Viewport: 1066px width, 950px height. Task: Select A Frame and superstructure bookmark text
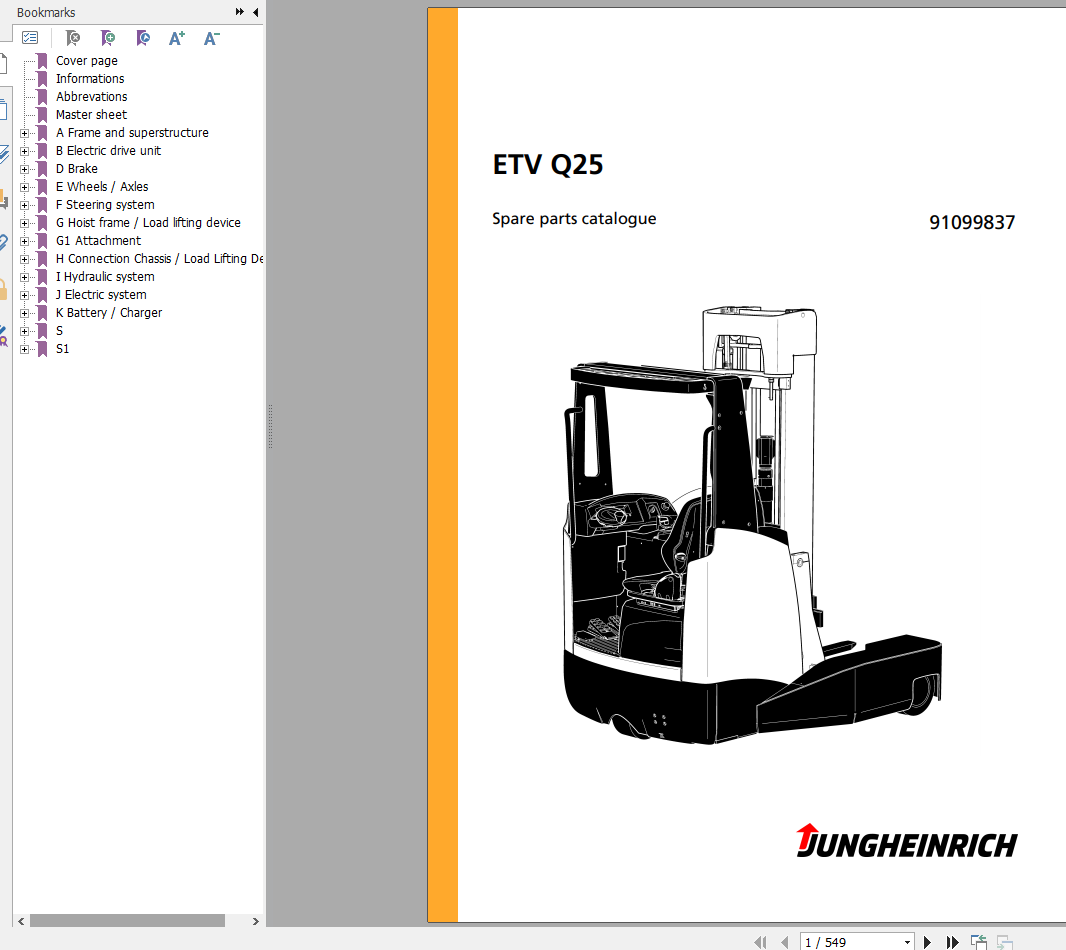(132, 133)
